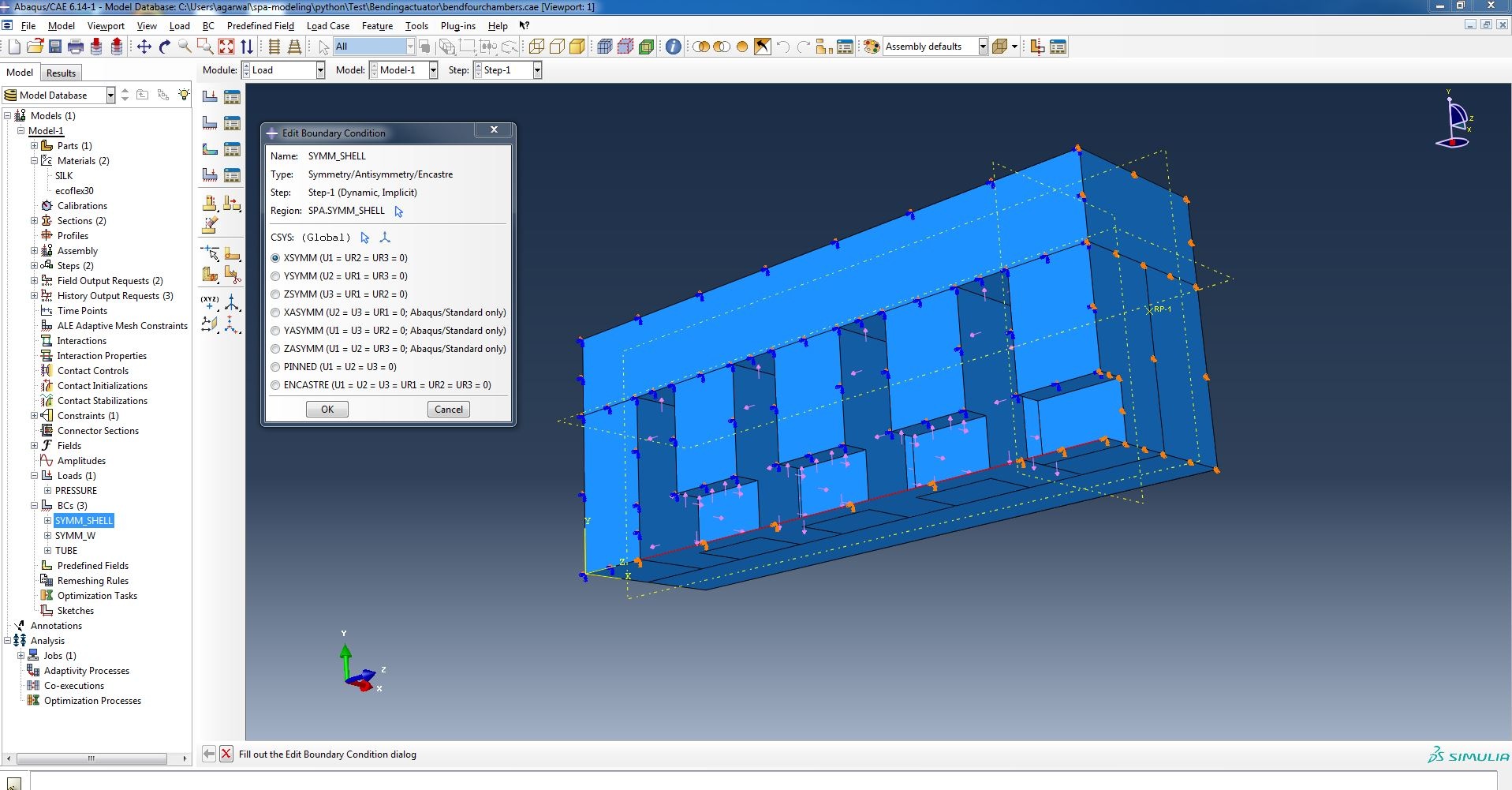
Task: Open the Load Manager
Action: point(233,97)
